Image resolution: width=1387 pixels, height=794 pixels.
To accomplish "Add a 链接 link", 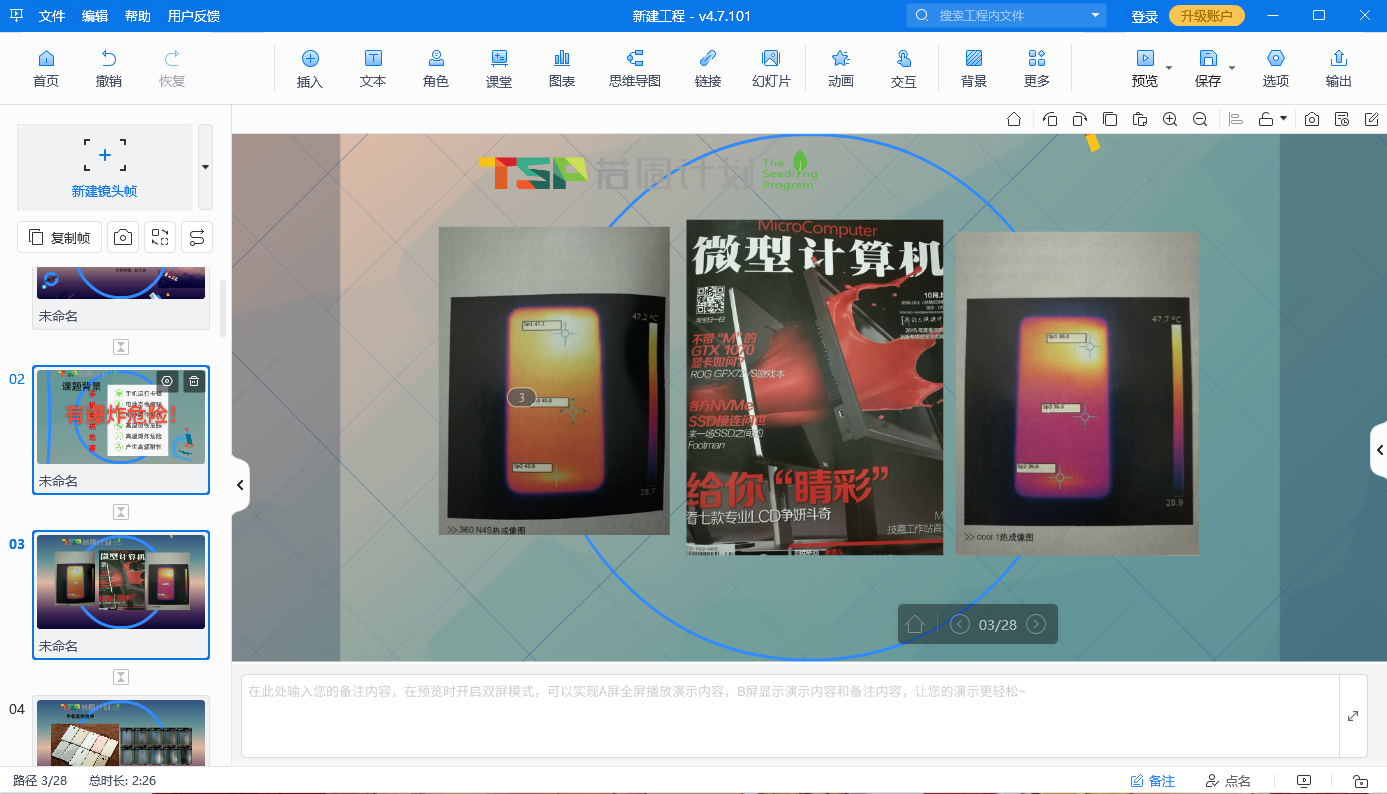I will [x=708, y=69].
